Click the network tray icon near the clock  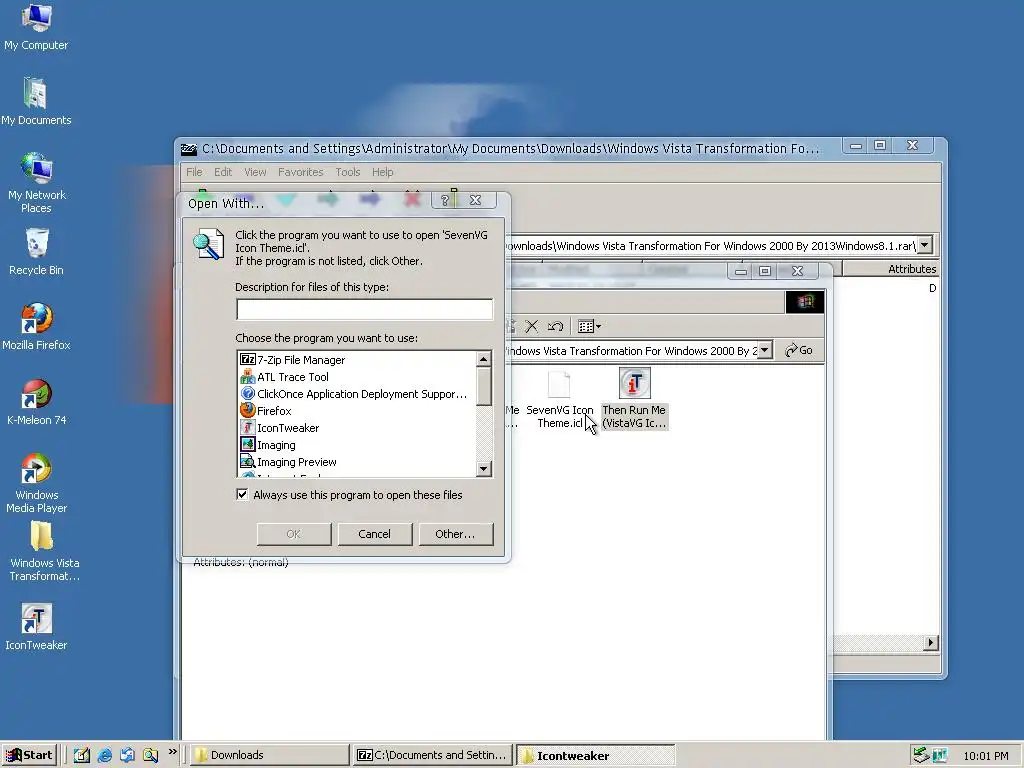pos(920,755)
